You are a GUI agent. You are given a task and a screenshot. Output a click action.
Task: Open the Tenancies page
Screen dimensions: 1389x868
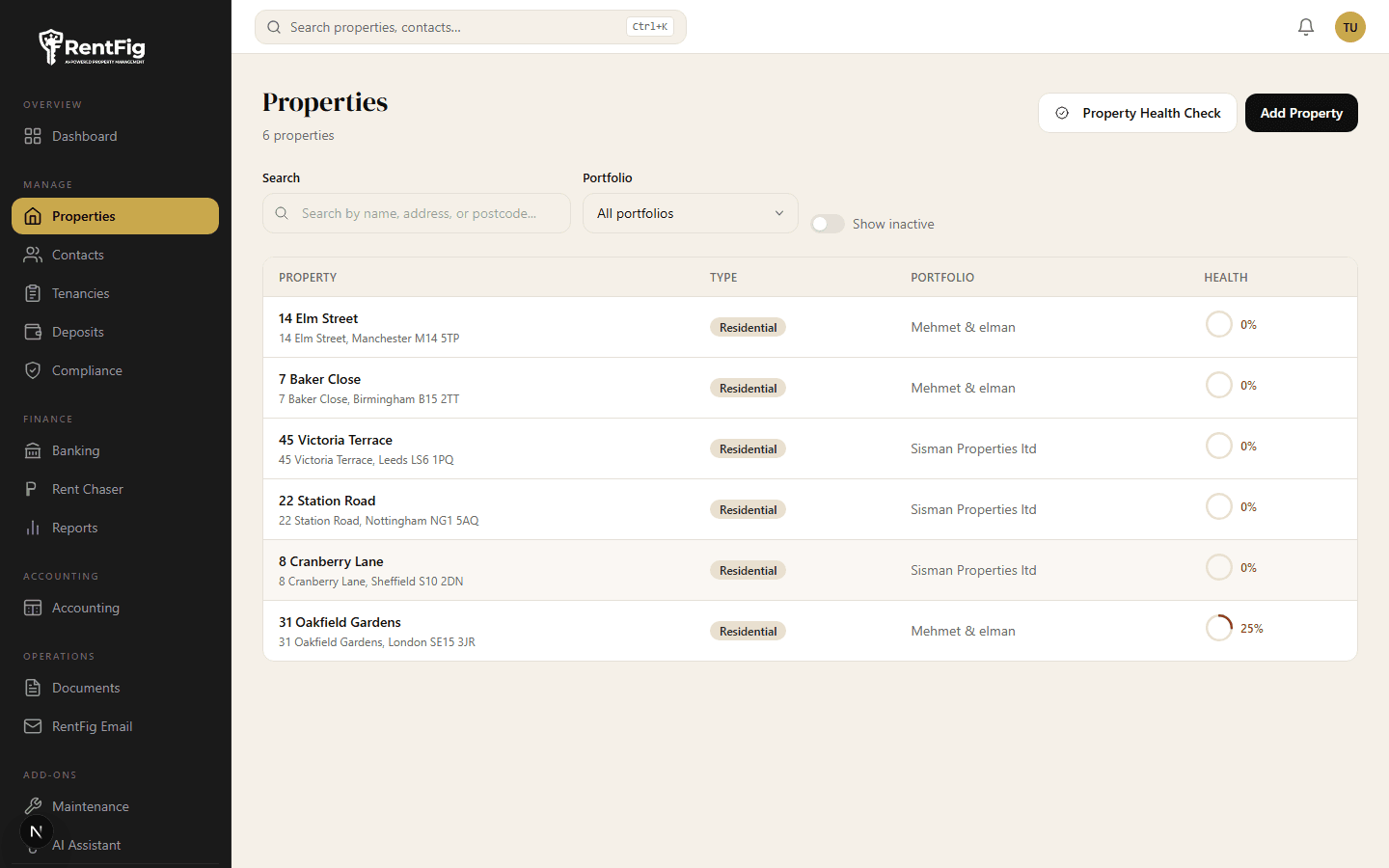(80, 293)
